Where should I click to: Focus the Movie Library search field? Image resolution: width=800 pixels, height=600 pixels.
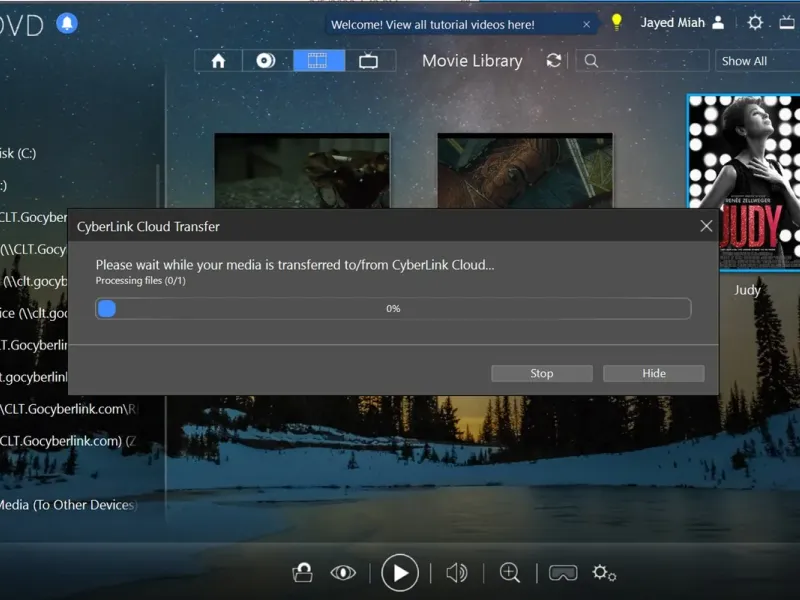click(x=642, y=61)
